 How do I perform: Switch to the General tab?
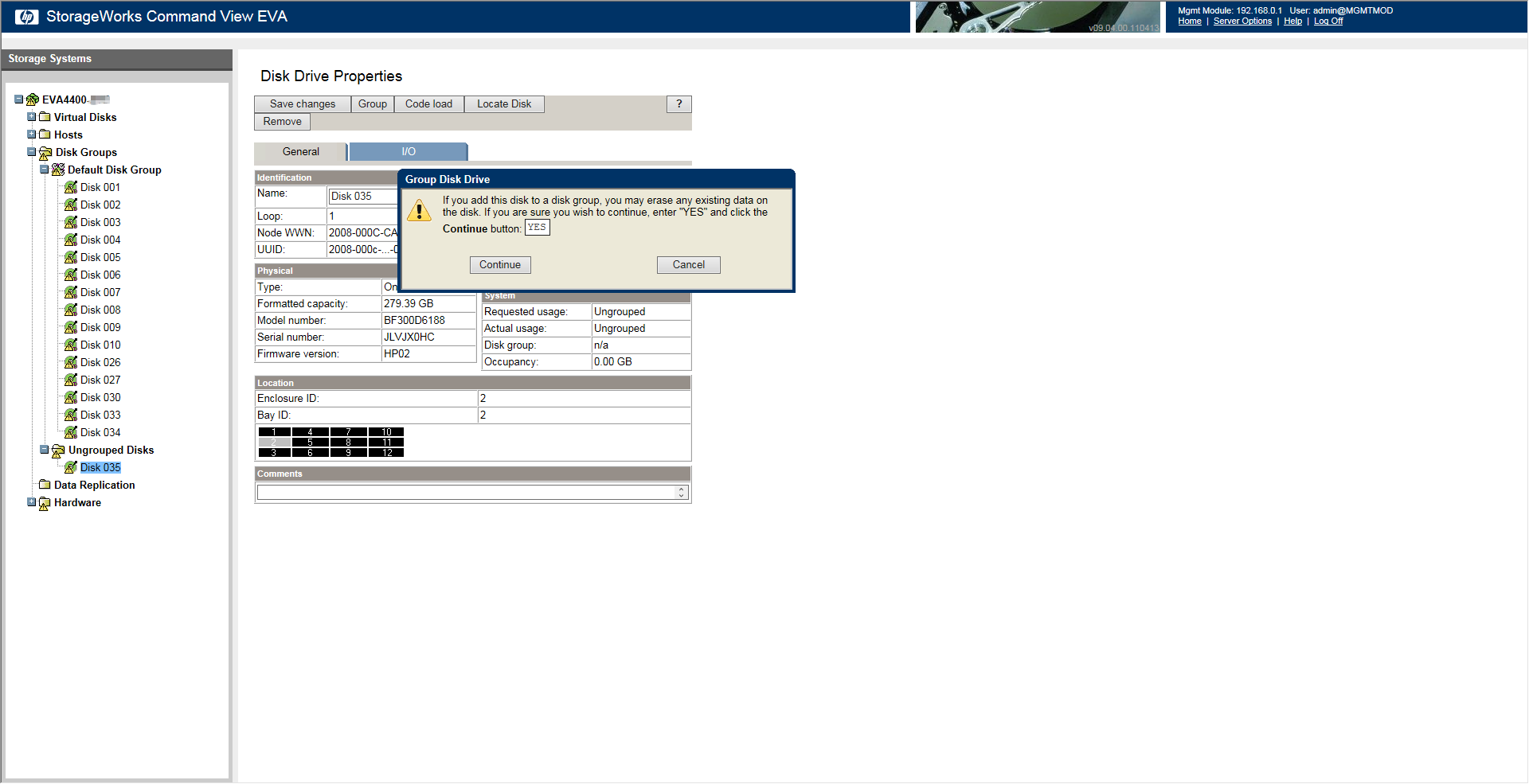(x=300, y=152)
